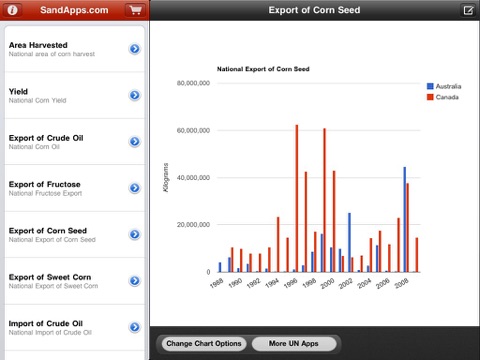Click Canada red legend swatch
Screen dimensions: 480x360
tap(430, 97)
